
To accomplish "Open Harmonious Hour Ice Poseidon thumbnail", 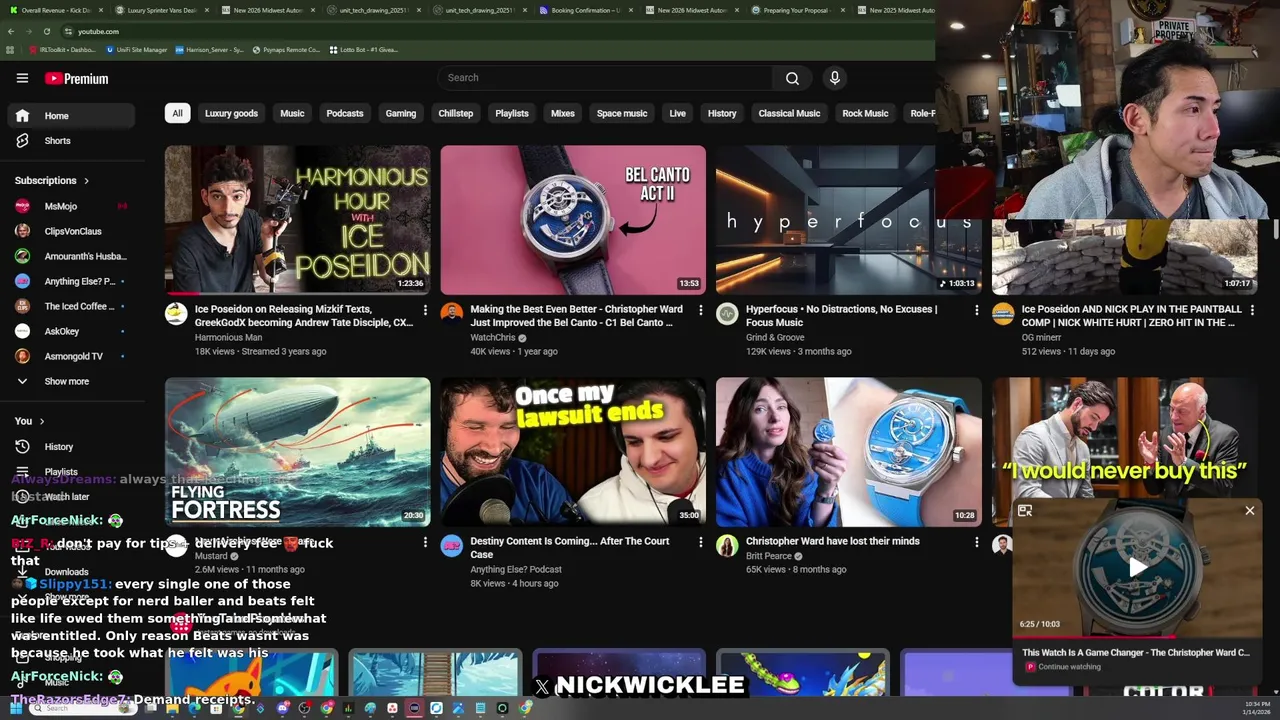I will point(298,220).
